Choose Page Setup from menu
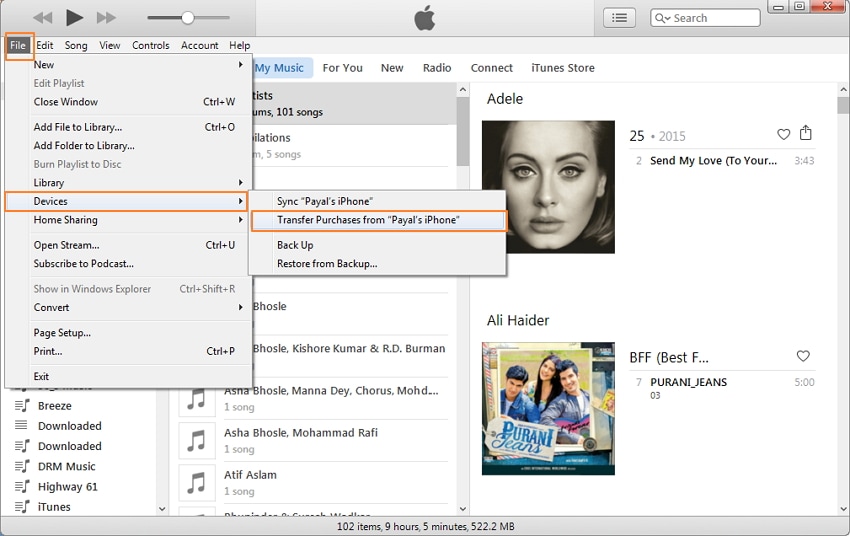This screenshot has width=850, height=536. (x=128, y=333)
